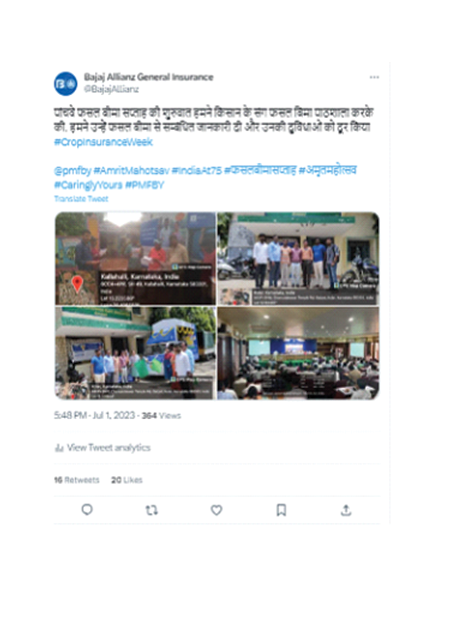Viewport: 449px width, 625px height.
Task: Open the share tweet icon
Action: pos(346,510)
